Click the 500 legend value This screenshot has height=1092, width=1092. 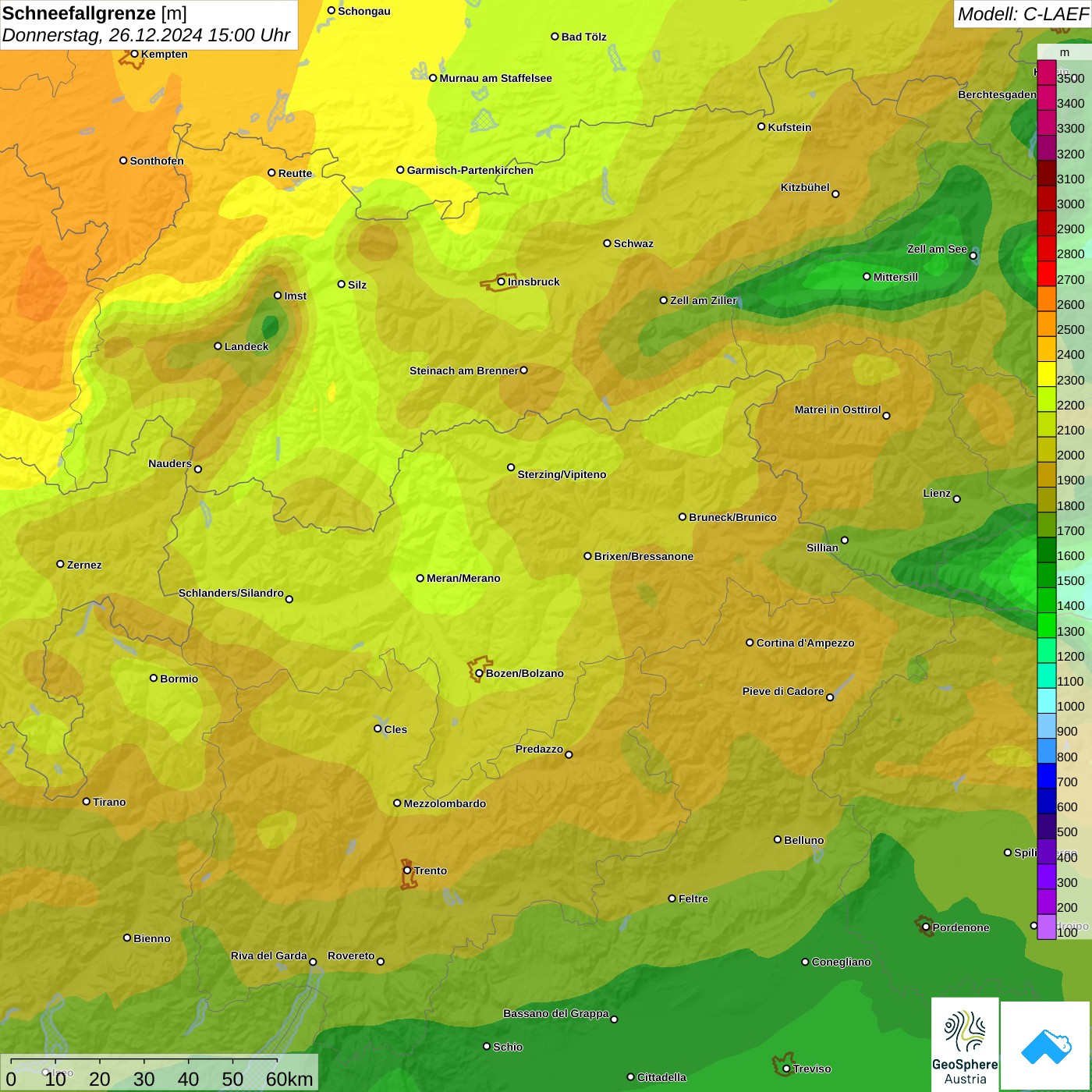1068,831
